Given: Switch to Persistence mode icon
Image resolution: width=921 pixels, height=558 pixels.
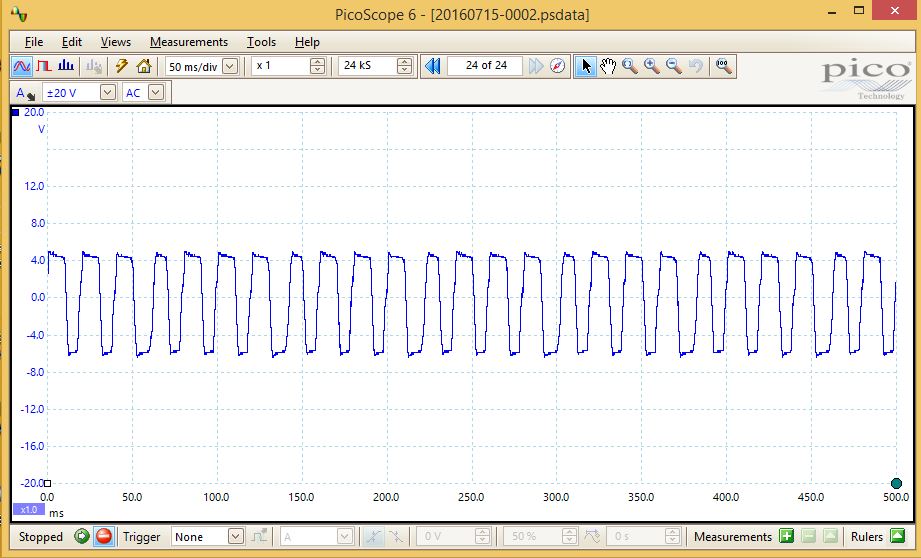Looking at the screenshot, I should tap(44, 66).
